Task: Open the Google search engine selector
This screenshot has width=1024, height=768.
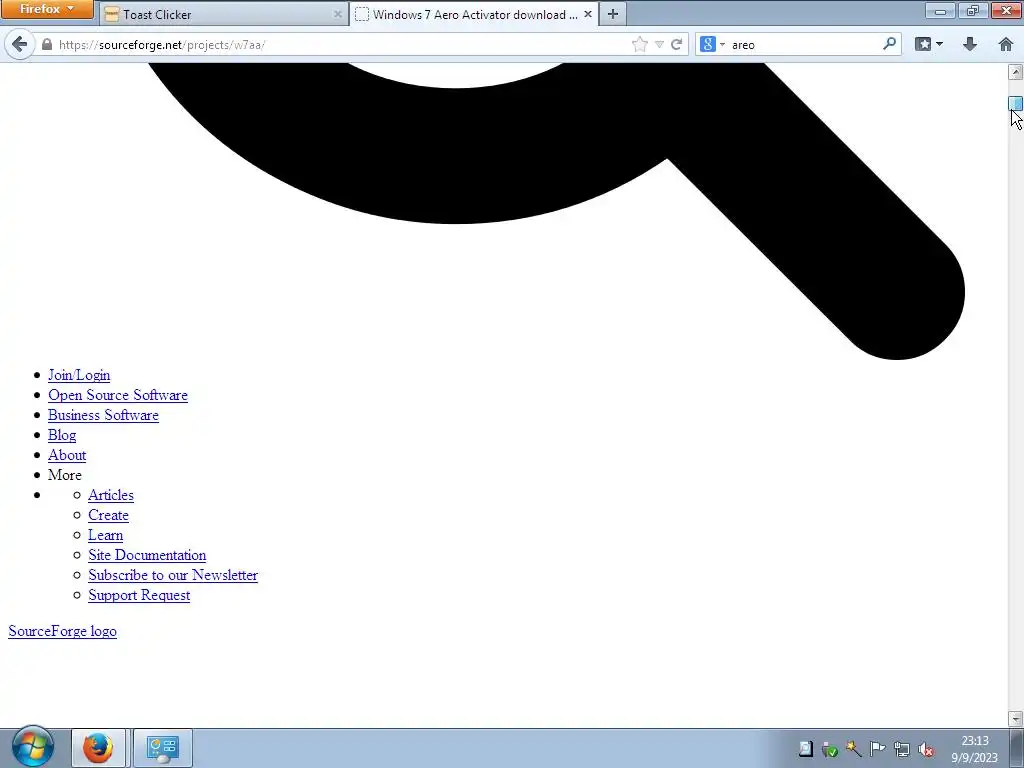Action: [x=712, y=44]
